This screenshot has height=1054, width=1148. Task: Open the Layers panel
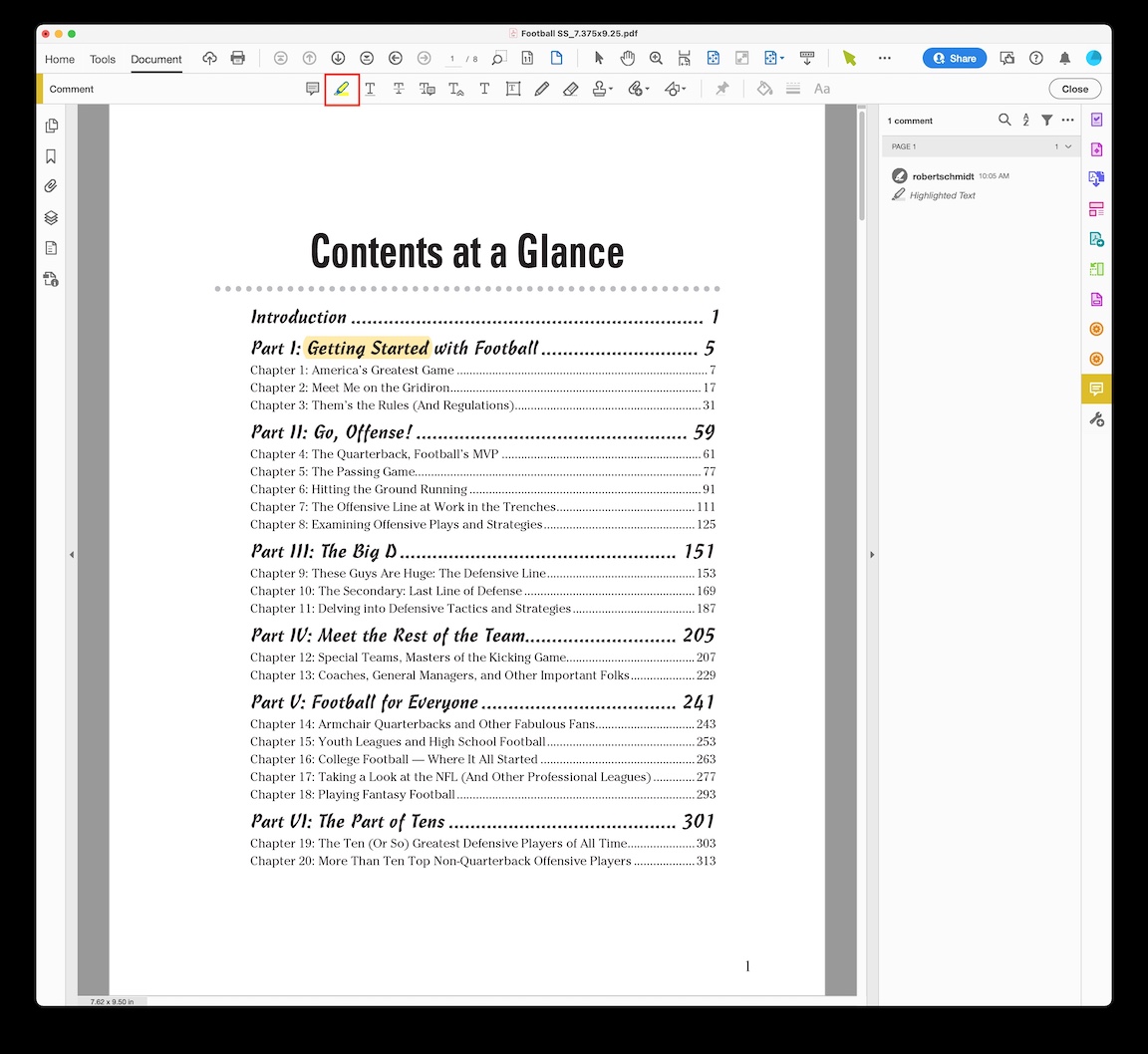[51, 217]
